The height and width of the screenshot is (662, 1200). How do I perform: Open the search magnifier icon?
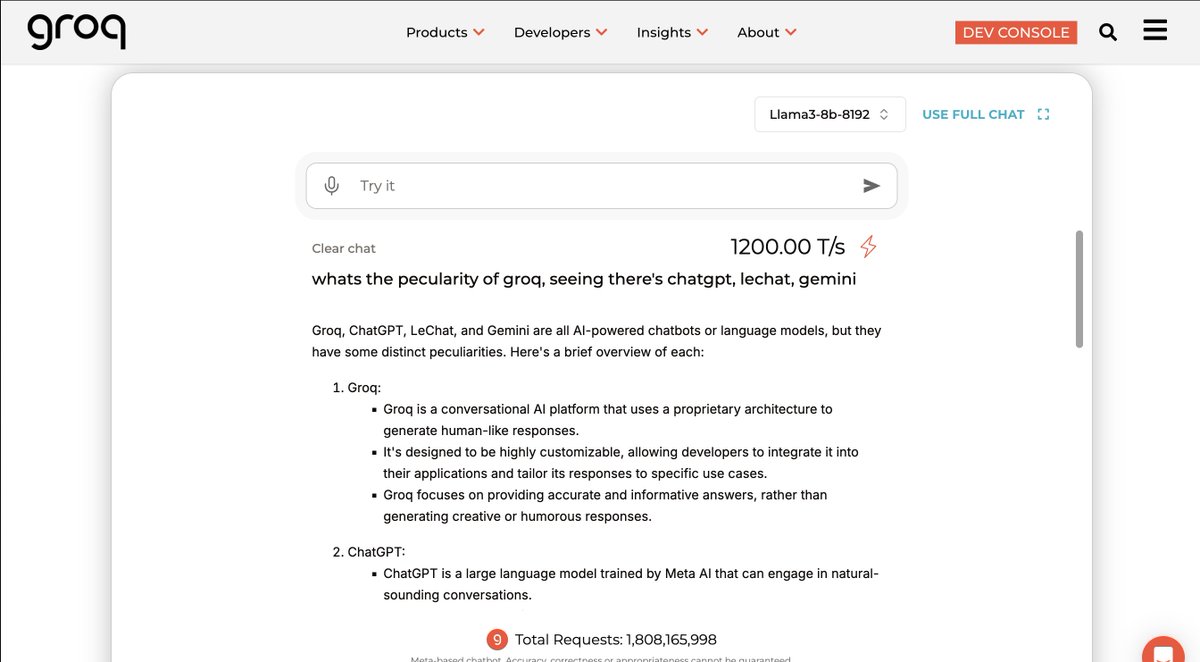(1108, 32)
